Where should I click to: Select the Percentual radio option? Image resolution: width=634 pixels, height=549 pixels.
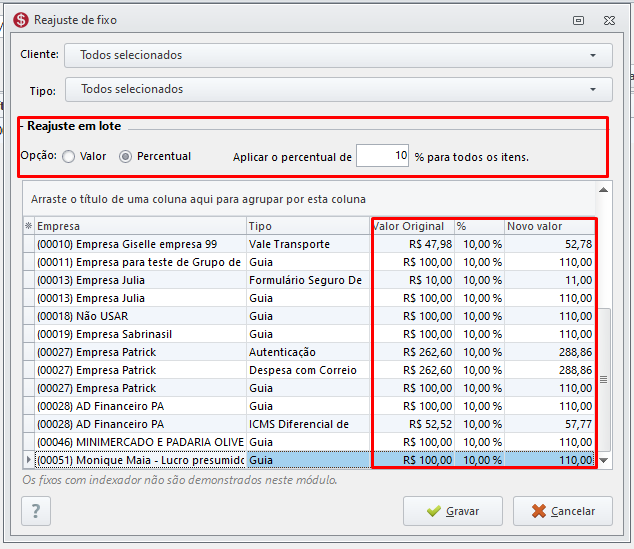[x=125, y=156]
